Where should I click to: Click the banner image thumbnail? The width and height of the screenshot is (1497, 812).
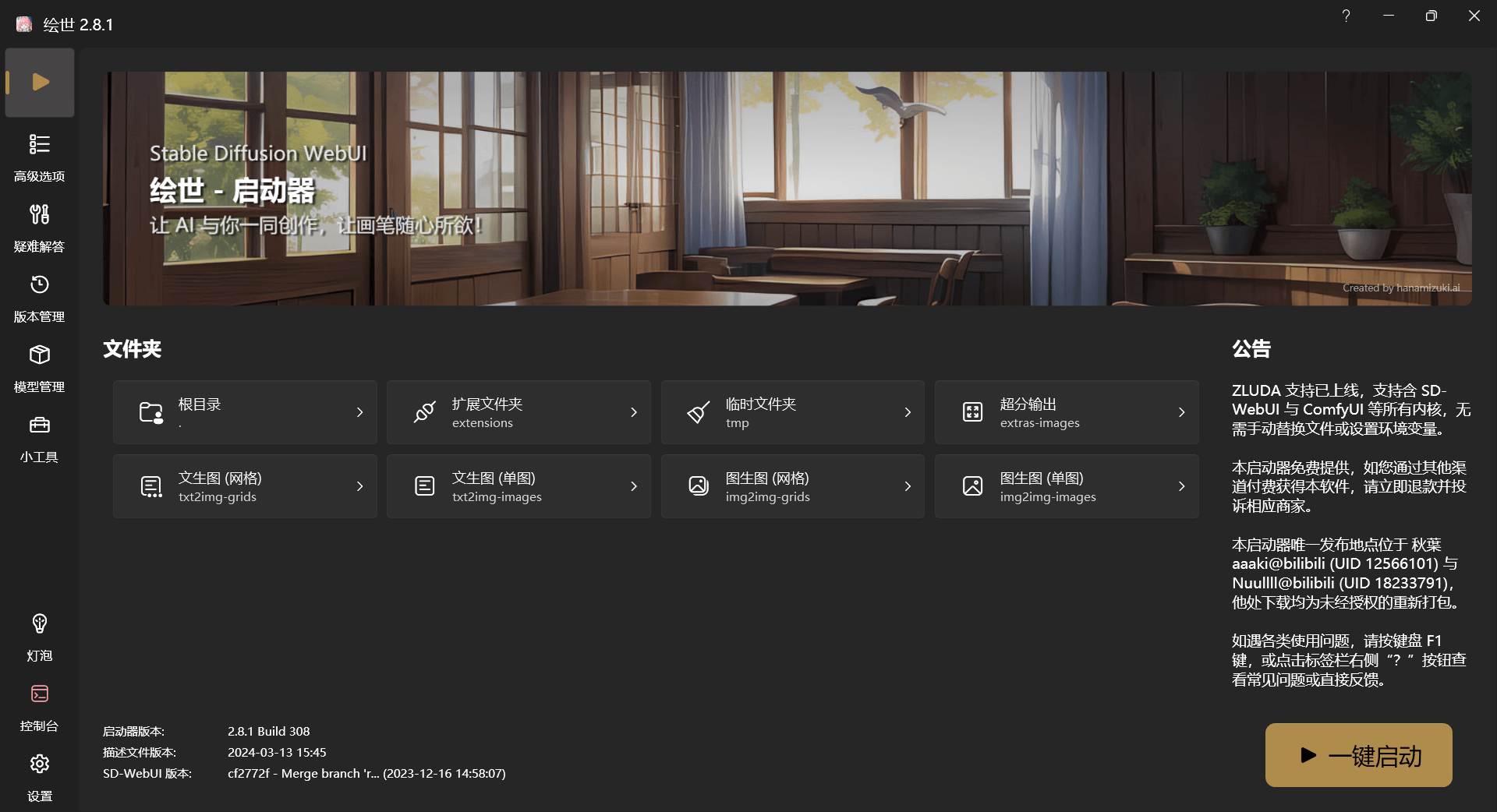787,189
